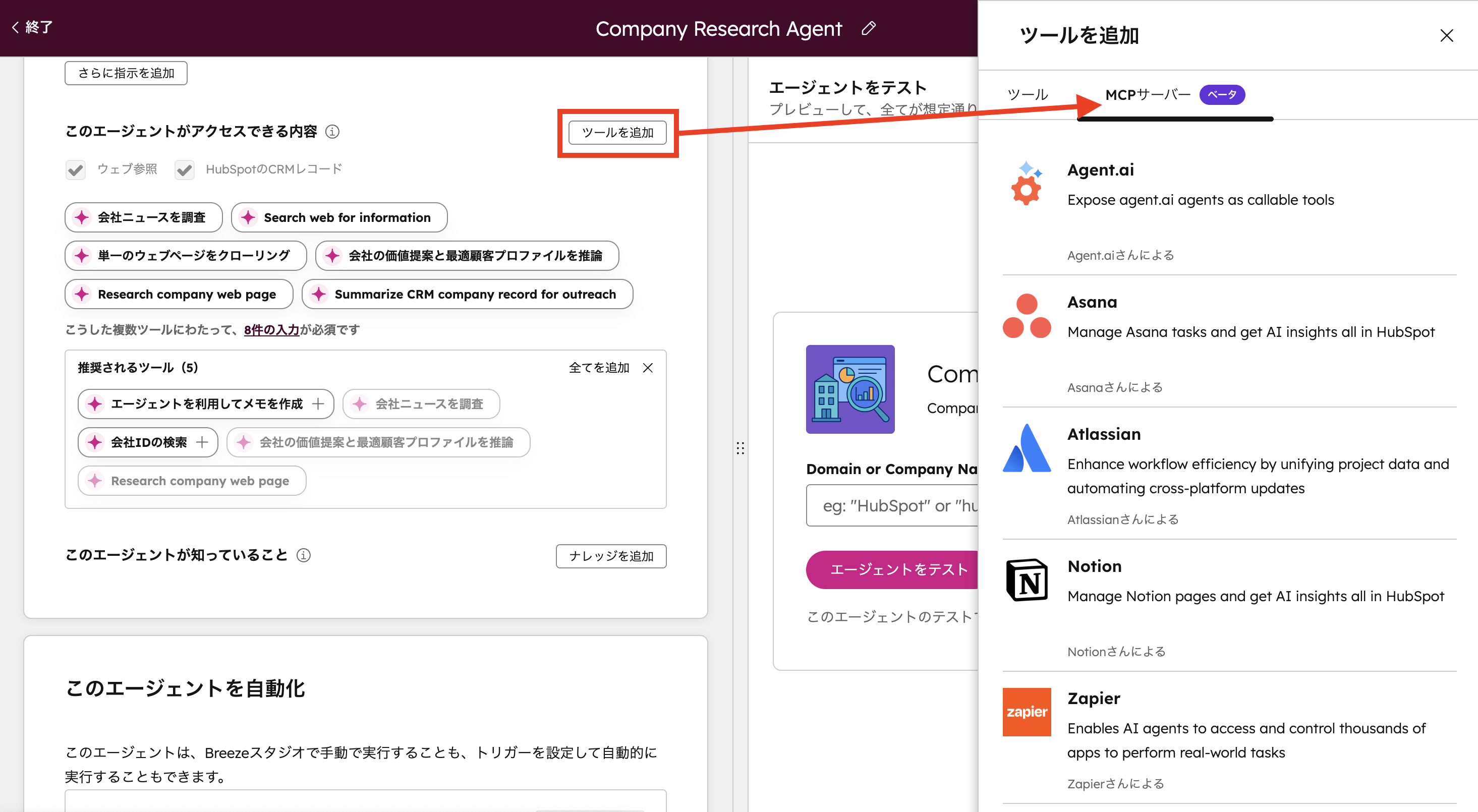
Task: Click the back chevron 終了
Action: click(33, 27)
